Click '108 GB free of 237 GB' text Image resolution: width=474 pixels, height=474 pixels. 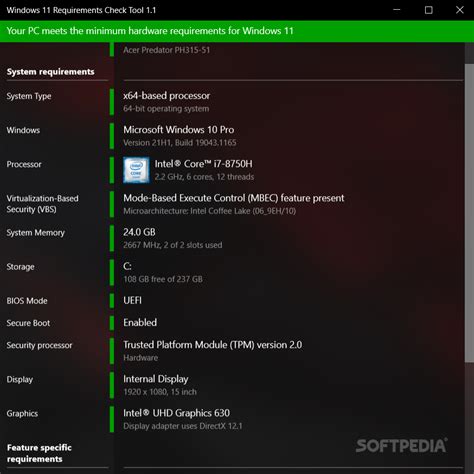[163, 279]
